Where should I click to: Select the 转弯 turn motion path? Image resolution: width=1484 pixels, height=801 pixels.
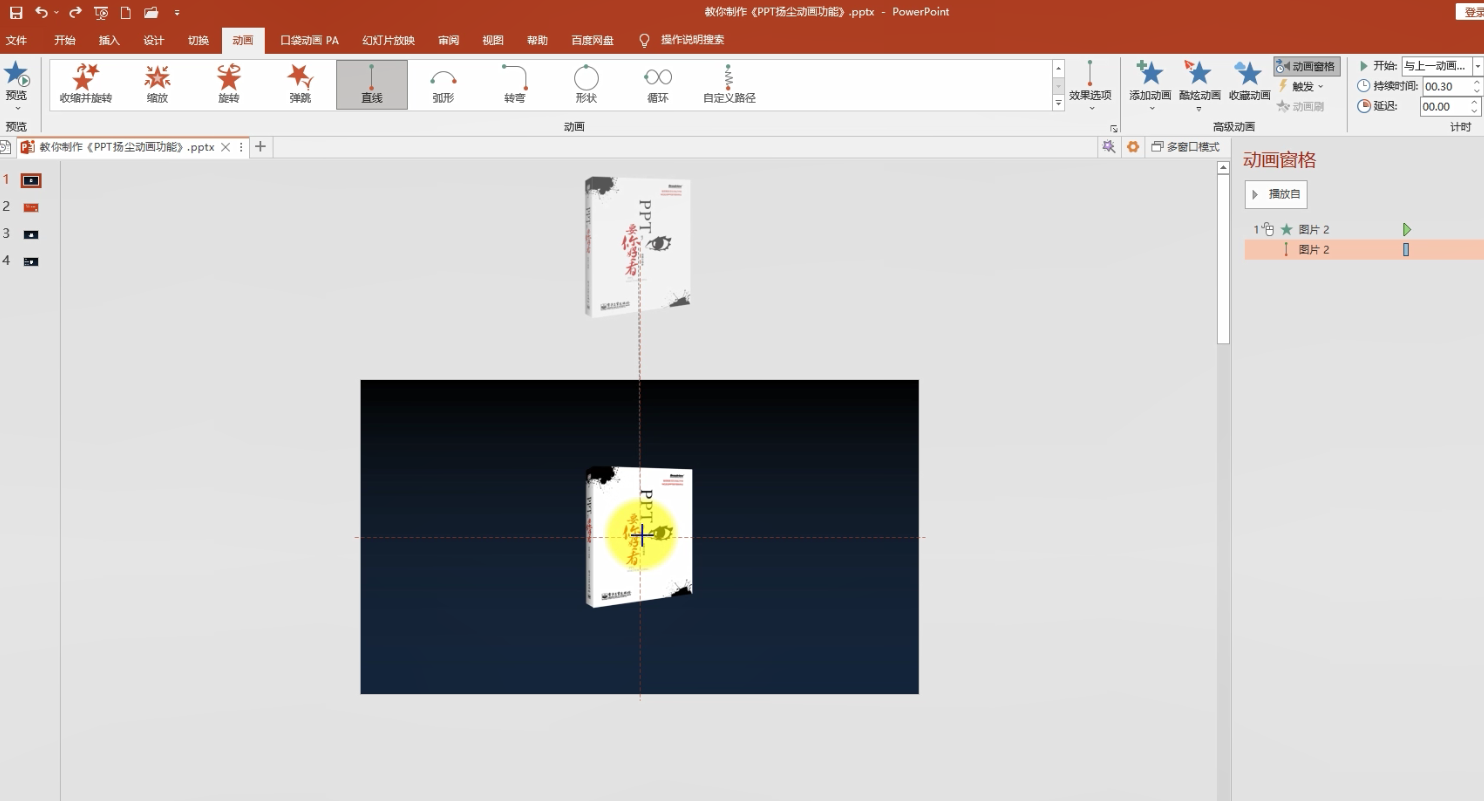[x=515, y=84]
